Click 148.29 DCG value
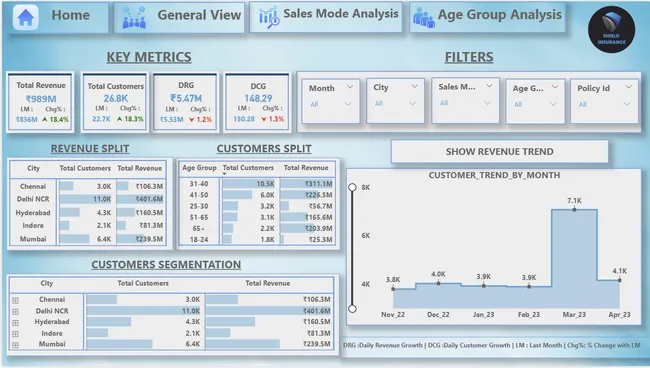Viewport: 650px width, 368px height. [x=258, y=99]
